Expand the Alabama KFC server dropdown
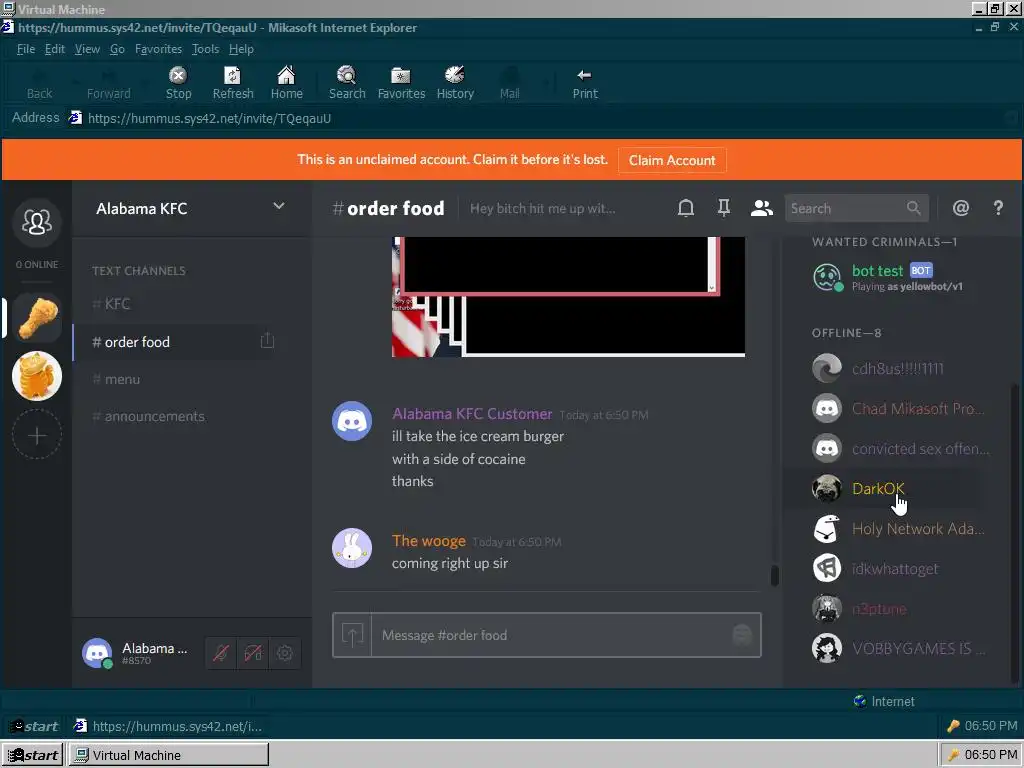The image size is (1024, 768). pos(279,206)
